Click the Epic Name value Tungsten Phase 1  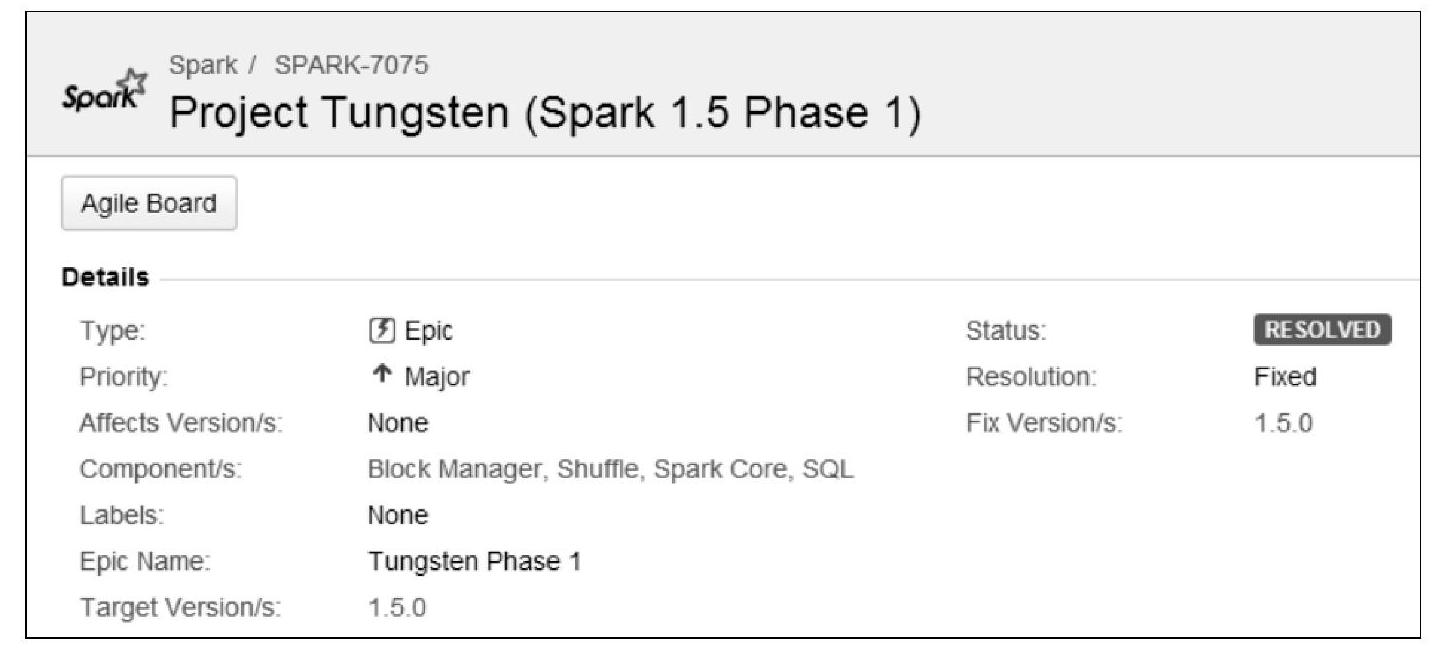(474, 562)
